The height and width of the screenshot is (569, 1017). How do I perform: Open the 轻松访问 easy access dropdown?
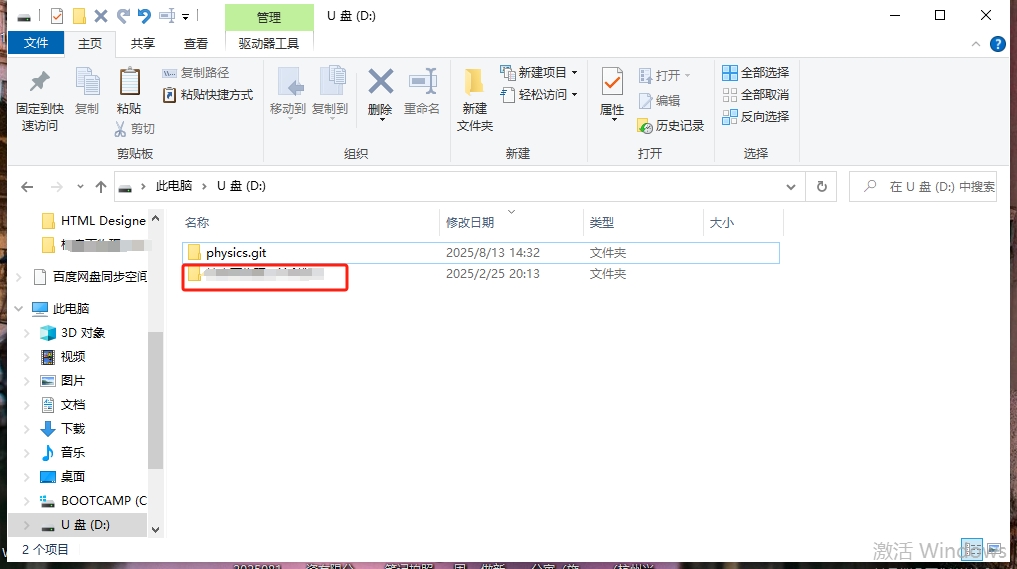click(538, 95)
